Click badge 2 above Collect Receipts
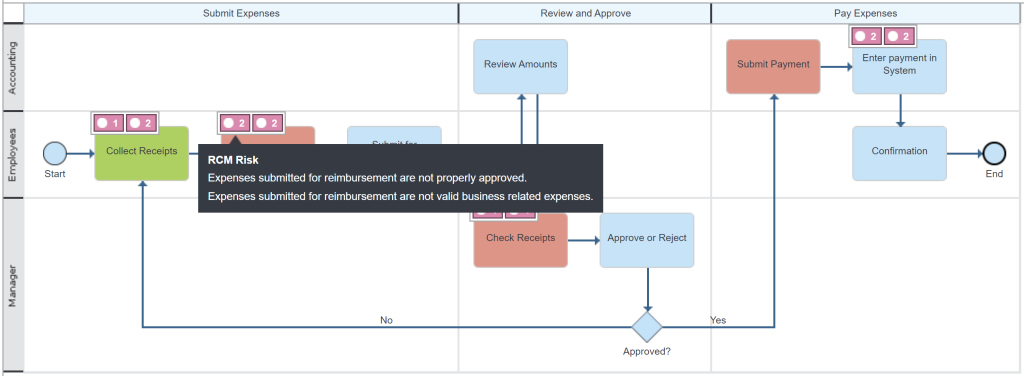1024x376 pixels. [x=140, y=123]
